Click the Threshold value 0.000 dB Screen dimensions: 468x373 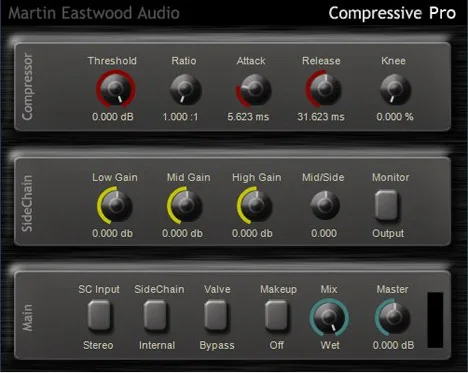(x=113, y=117)
